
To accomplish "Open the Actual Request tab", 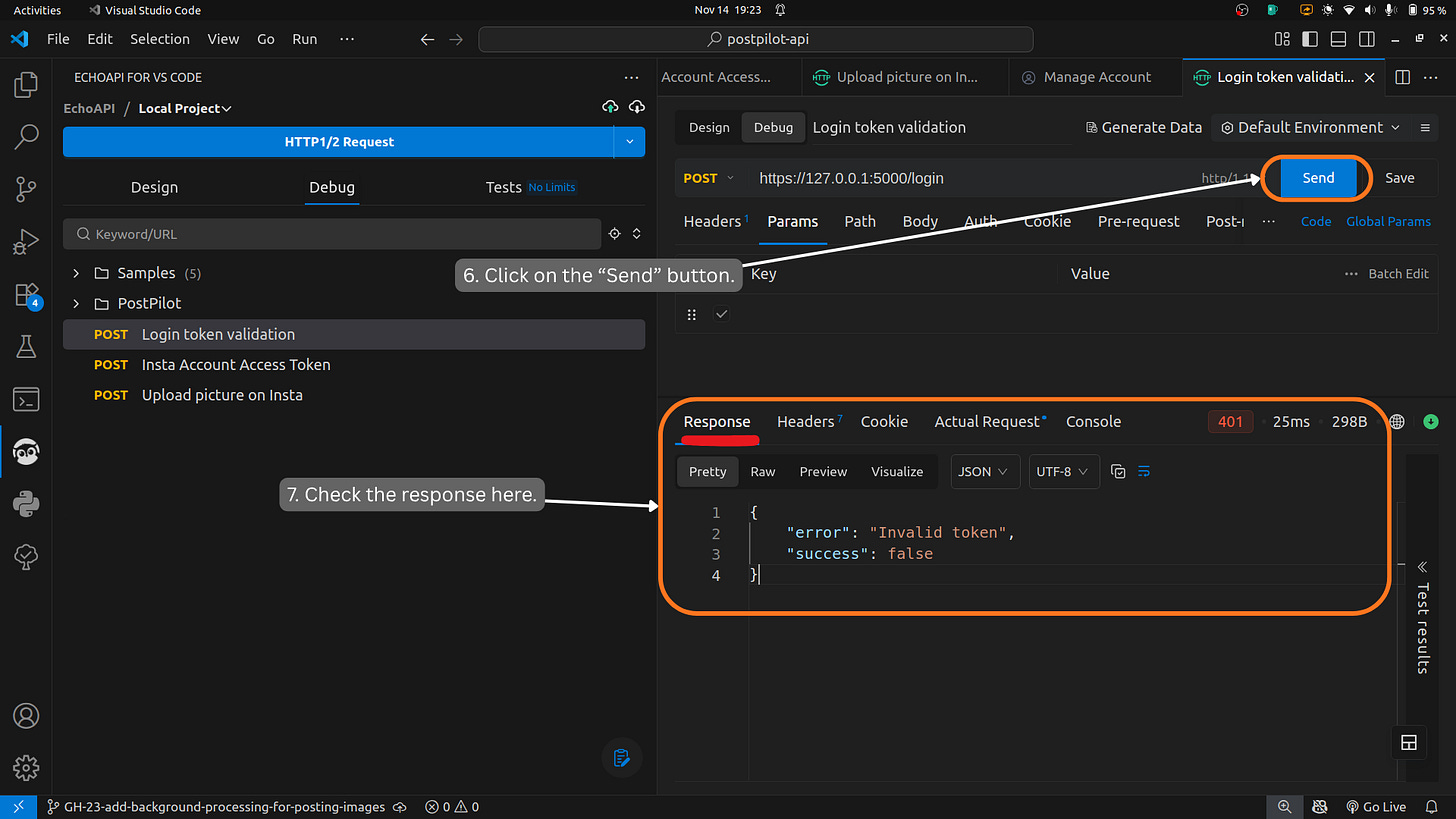I will [989, 422].
